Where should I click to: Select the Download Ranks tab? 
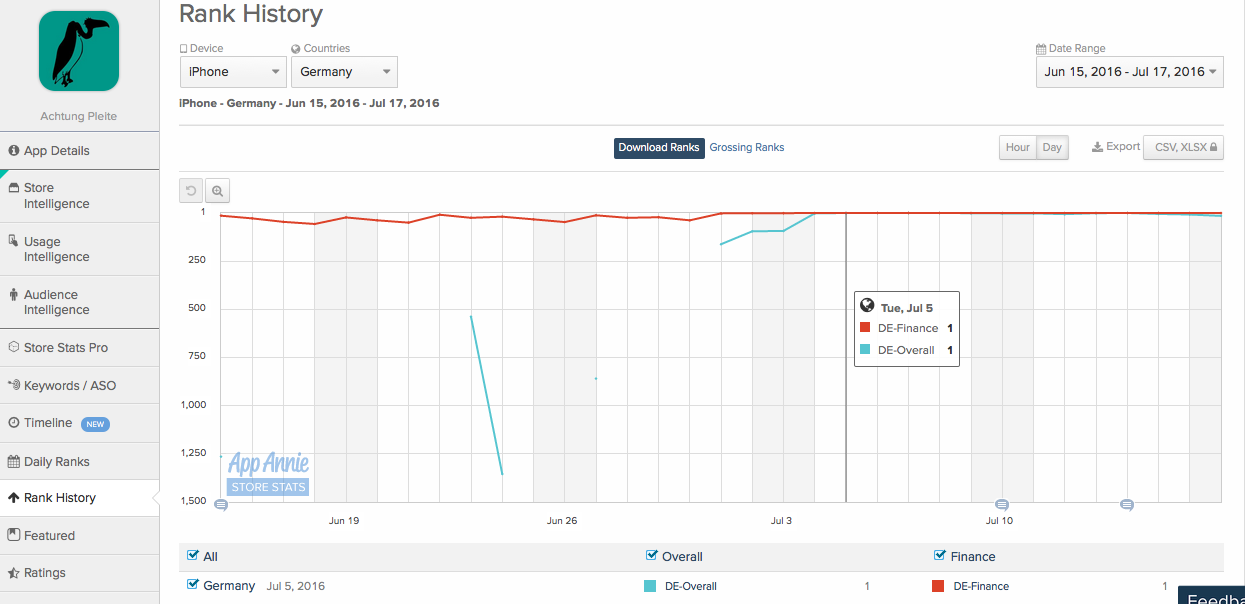coord(659,148)
